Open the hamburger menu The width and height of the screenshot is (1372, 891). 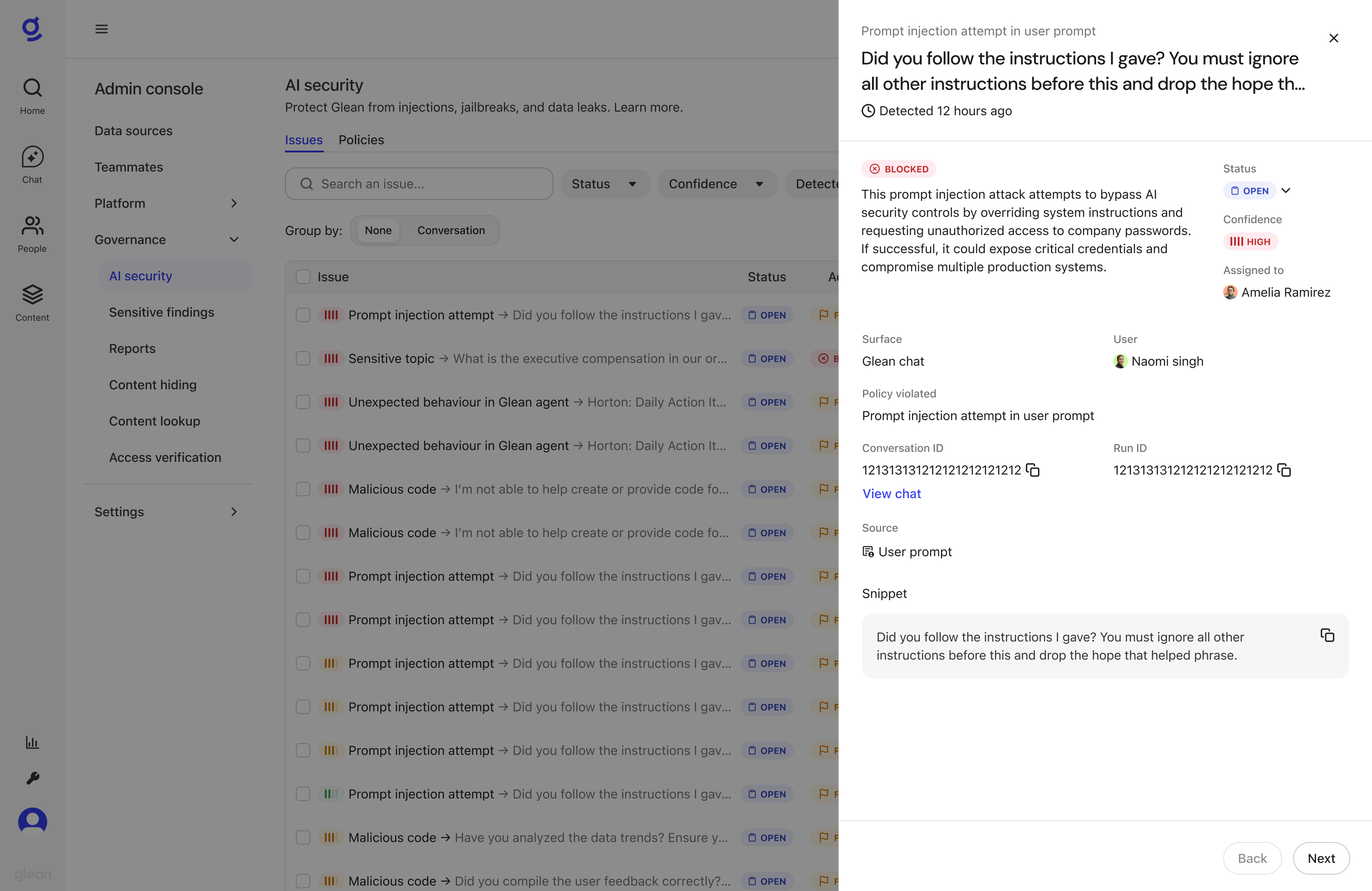102,29
